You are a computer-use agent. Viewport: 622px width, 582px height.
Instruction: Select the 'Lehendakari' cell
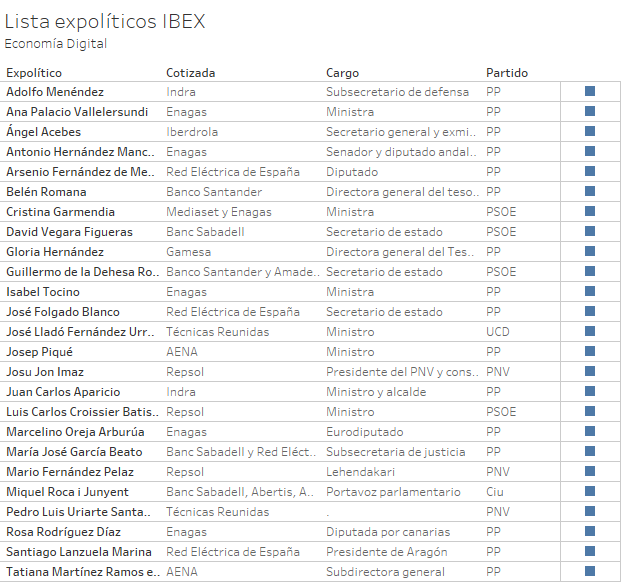361,472
